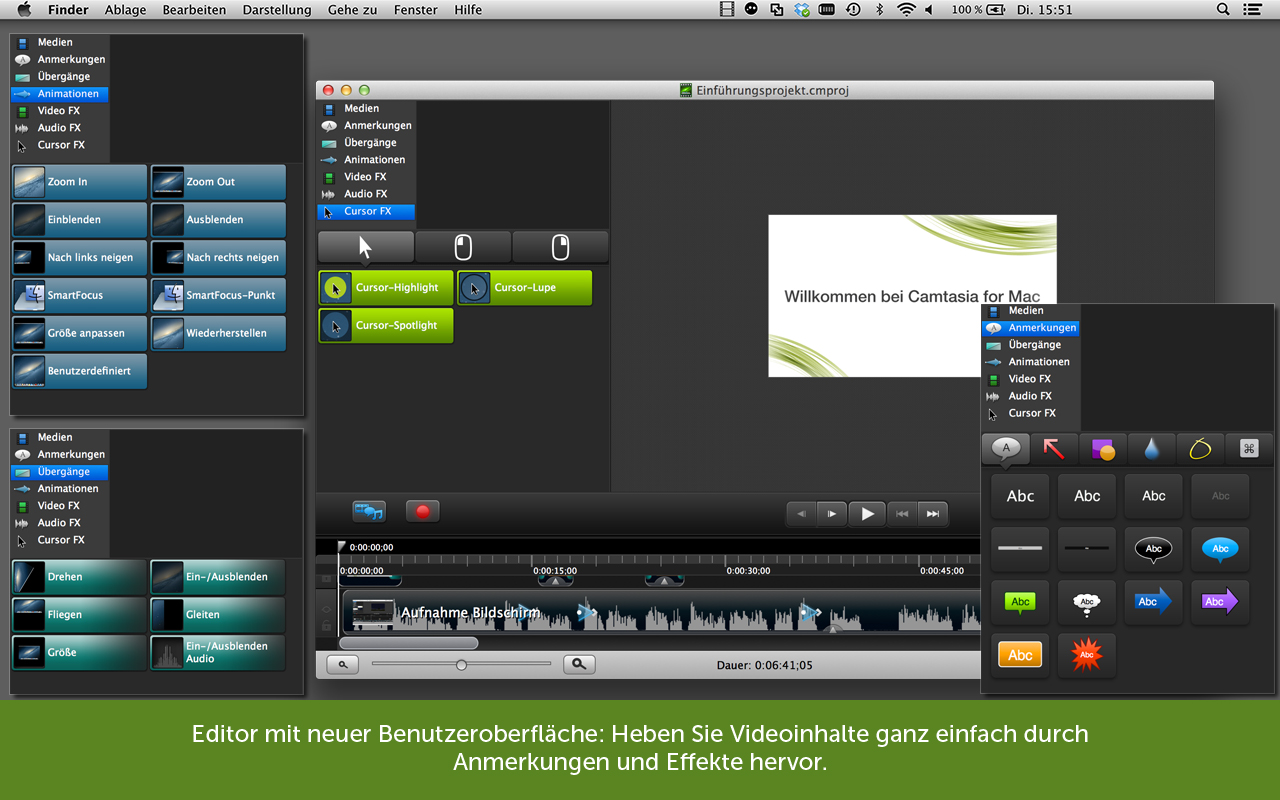Select Übergänge in the annotations panel sidebar

point(1030,345)
